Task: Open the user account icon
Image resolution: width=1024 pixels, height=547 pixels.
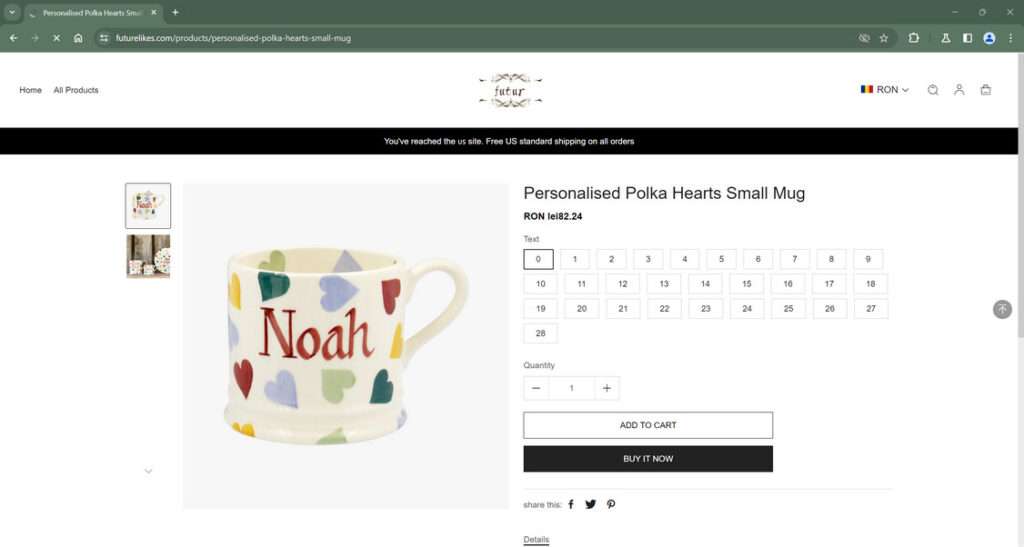Action: (959, 90)
